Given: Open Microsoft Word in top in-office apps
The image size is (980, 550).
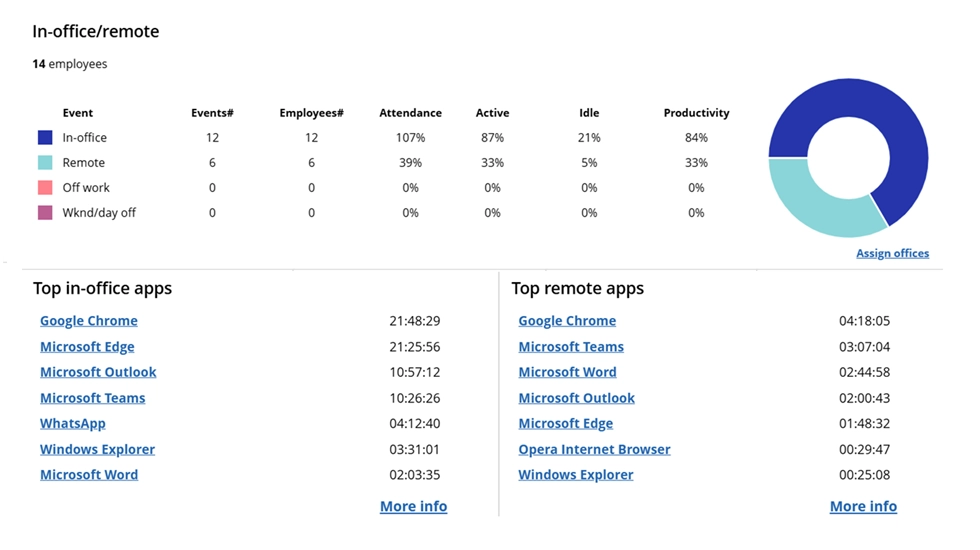Looking at the screenshot, I should (89, 474).
